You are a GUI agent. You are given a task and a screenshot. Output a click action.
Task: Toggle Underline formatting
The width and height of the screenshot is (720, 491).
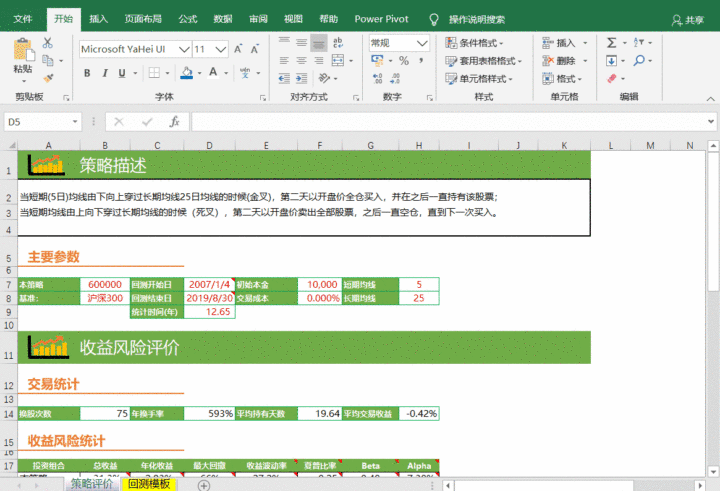pyautogui.click(x=122, y=73)
